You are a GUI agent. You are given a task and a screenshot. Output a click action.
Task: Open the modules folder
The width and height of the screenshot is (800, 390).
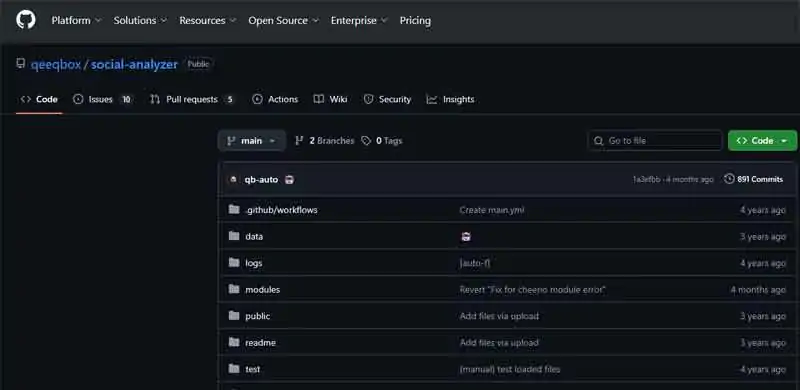pyautogui.click(x=262, y=290)
